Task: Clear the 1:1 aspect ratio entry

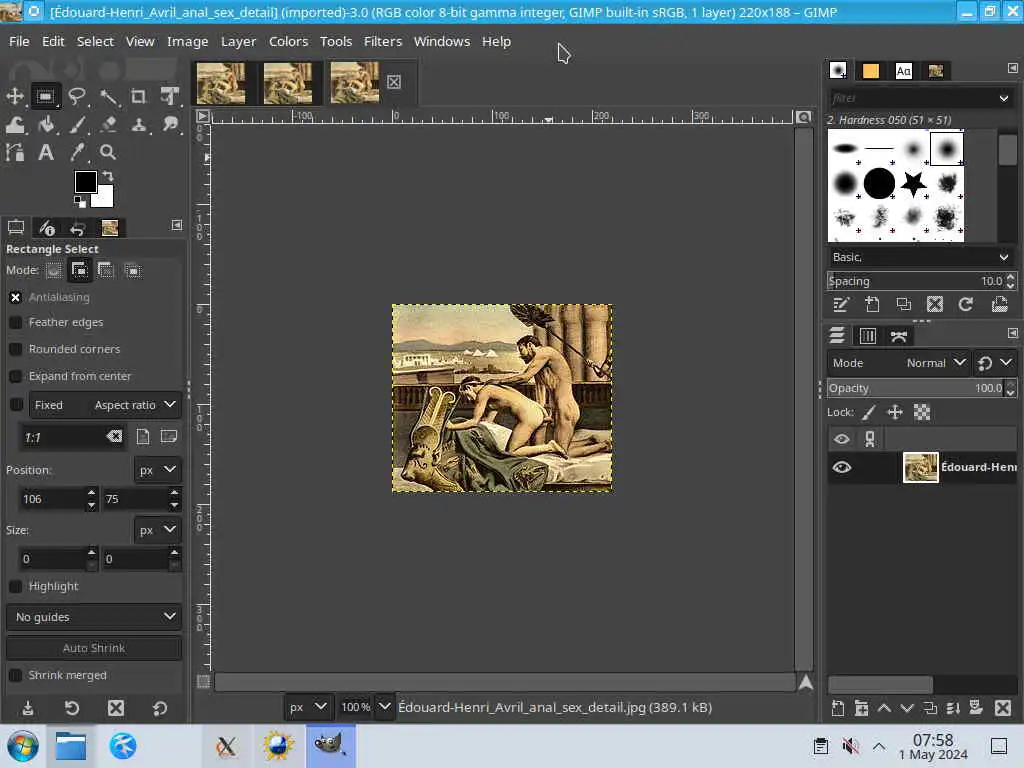Action: (x=114, y=436)
